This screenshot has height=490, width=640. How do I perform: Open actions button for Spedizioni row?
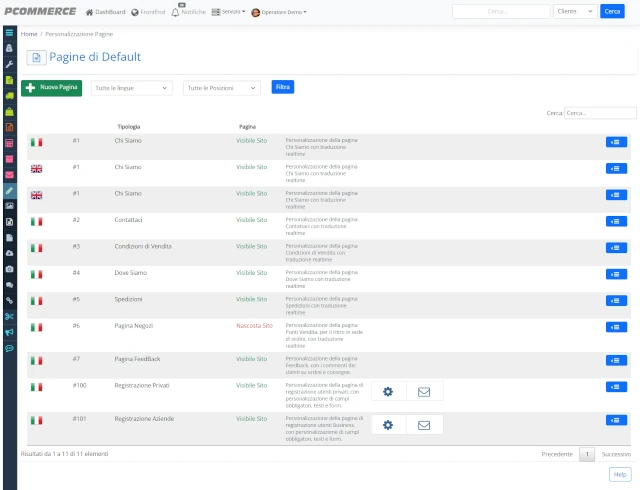click(x=616, y=301)
